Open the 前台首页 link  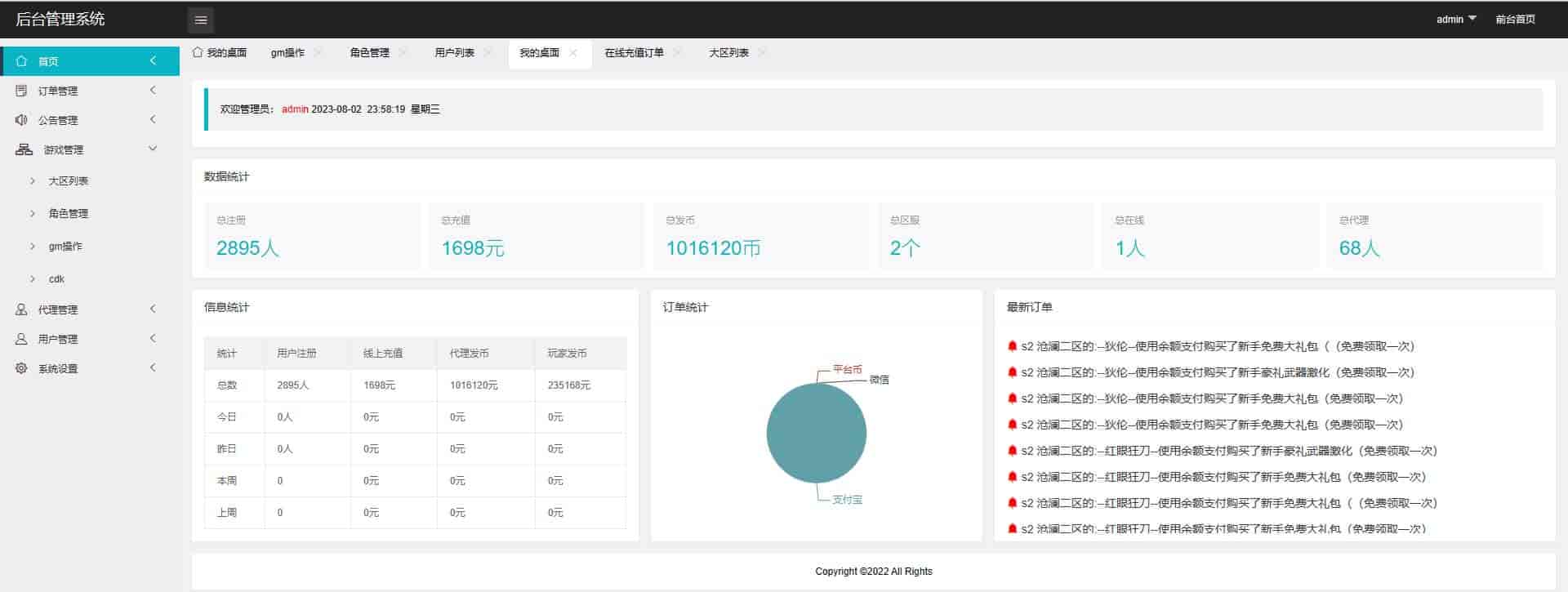tap(1515, 19)
